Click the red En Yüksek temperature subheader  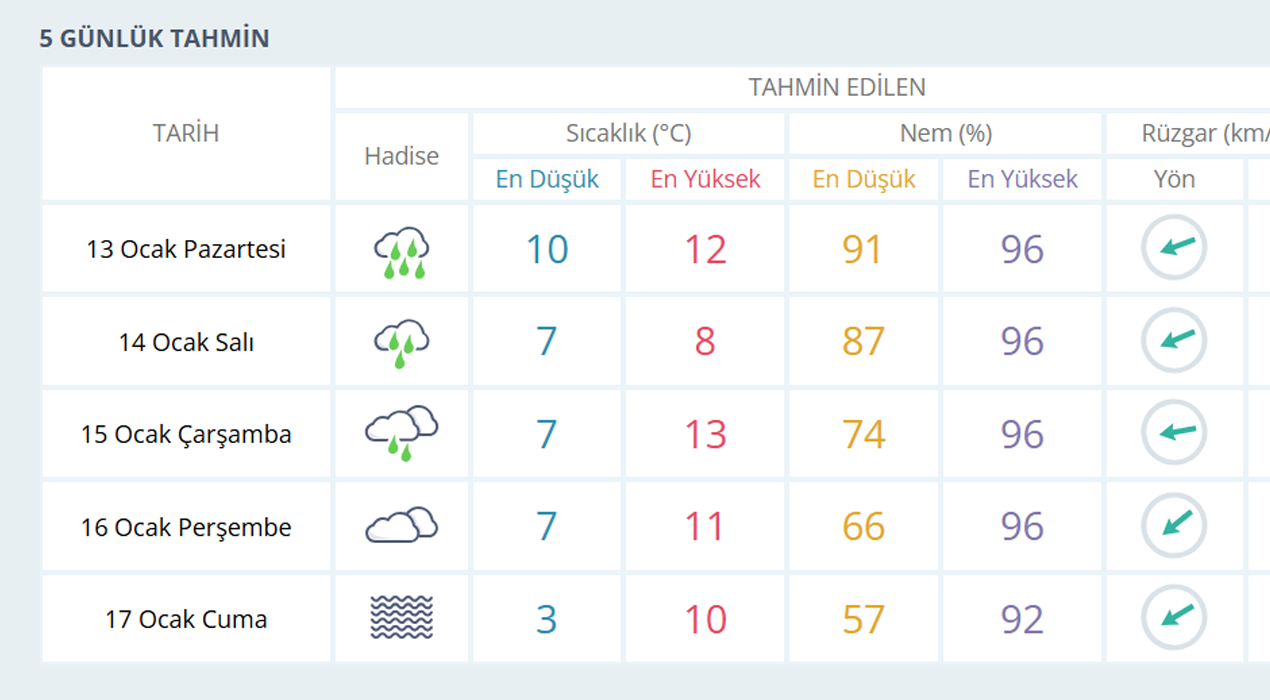point(705,179)
